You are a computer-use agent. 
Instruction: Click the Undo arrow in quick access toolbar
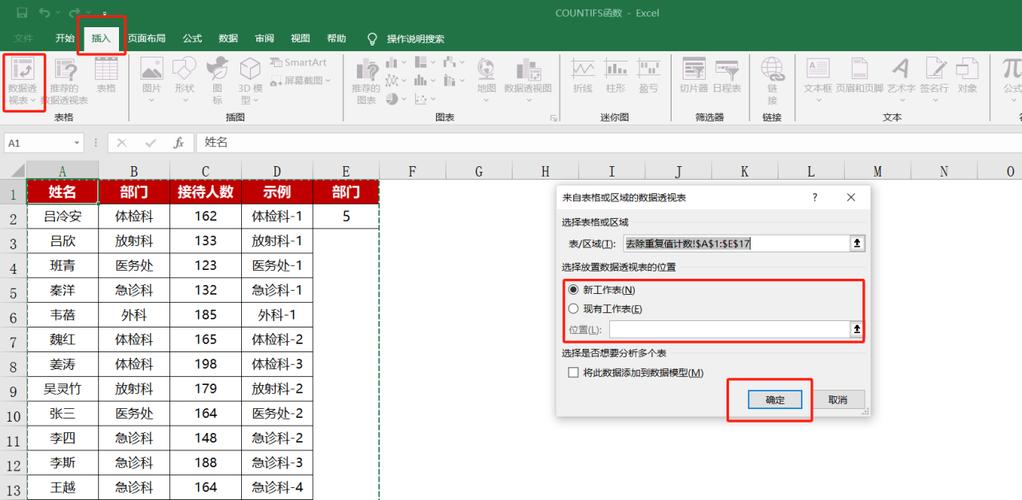(x=44, y=12)
